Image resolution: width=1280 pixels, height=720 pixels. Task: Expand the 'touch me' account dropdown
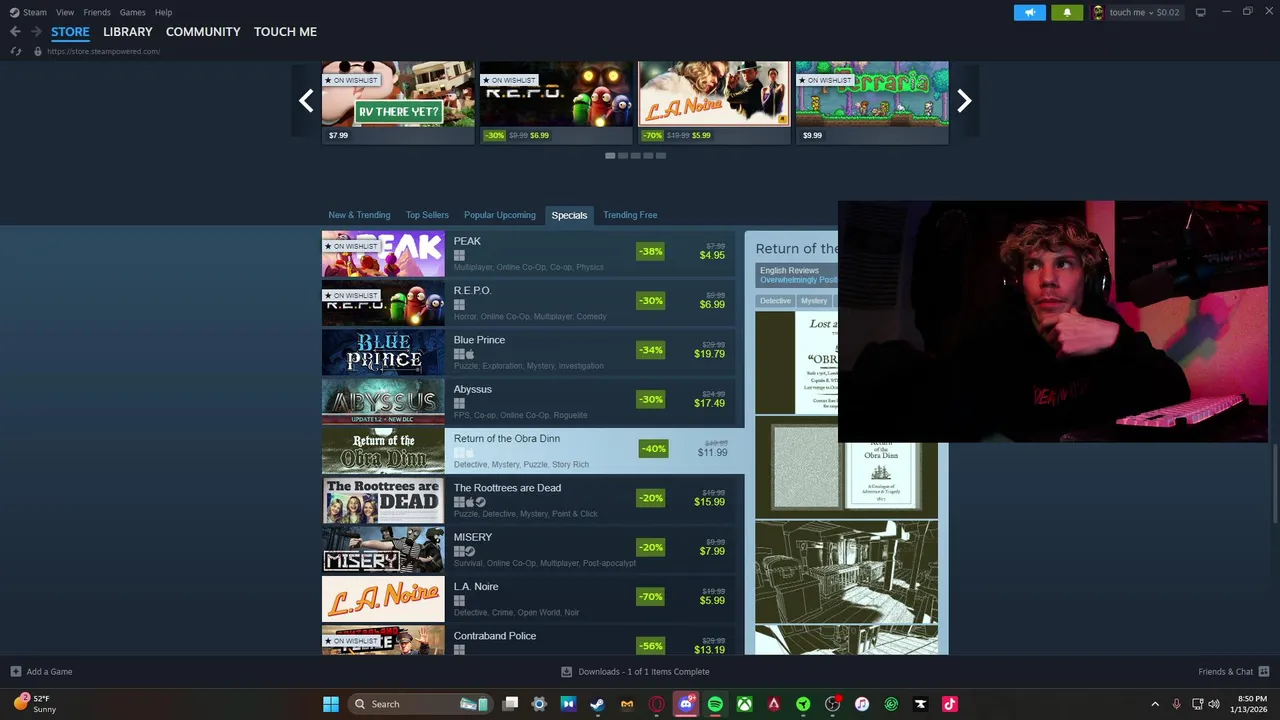pos(1144,12)
